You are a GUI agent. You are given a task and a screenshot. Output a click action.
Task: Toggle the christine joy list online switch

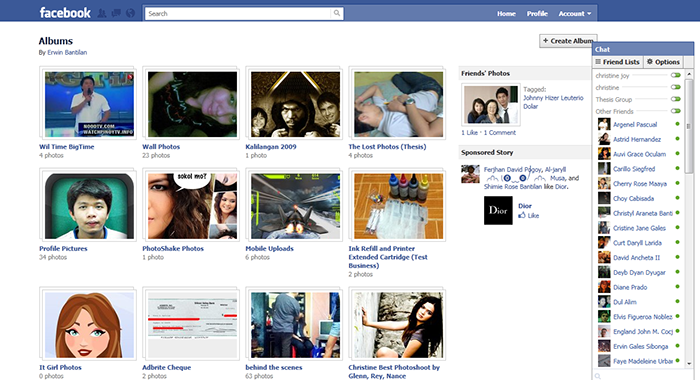coord(676,75)
